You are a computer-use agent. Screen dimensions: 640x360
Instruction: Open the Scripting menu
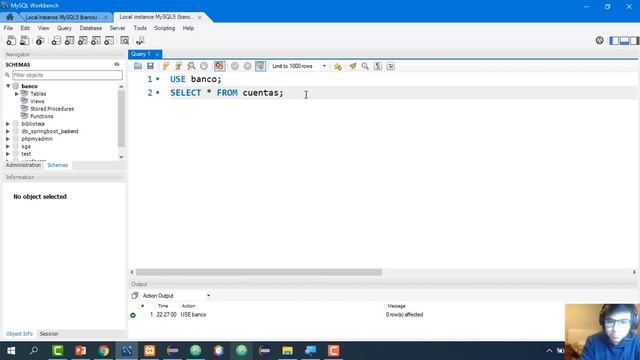[164, 28]
